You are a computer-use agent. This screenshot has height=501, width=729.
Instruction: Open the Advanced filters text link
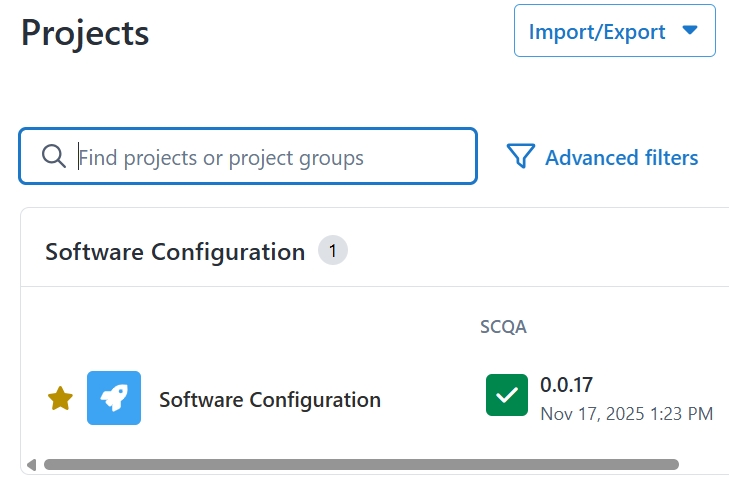click(621, 158)
